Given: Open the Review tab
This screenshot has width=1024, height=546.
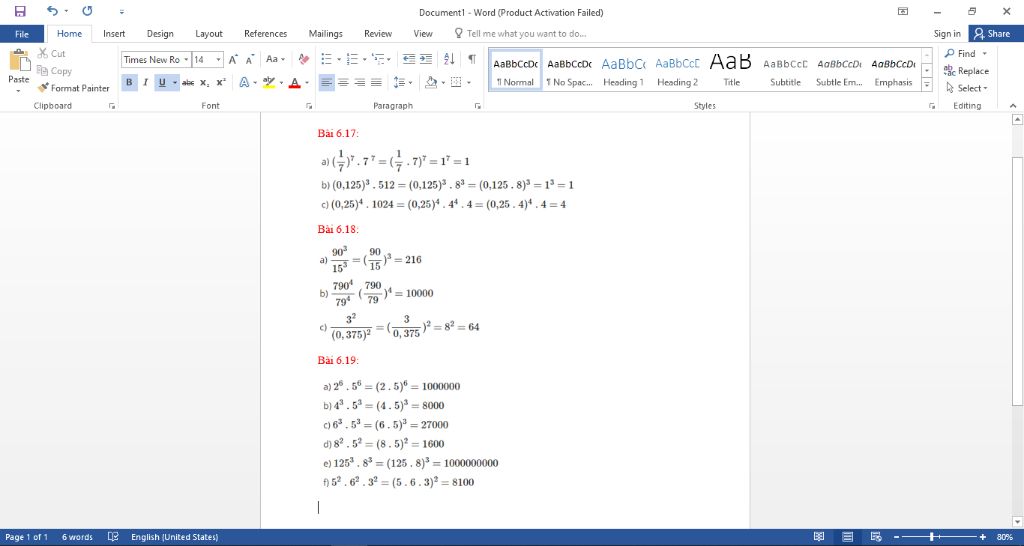Looking at the screenshot, I should (x=377, y=33).
